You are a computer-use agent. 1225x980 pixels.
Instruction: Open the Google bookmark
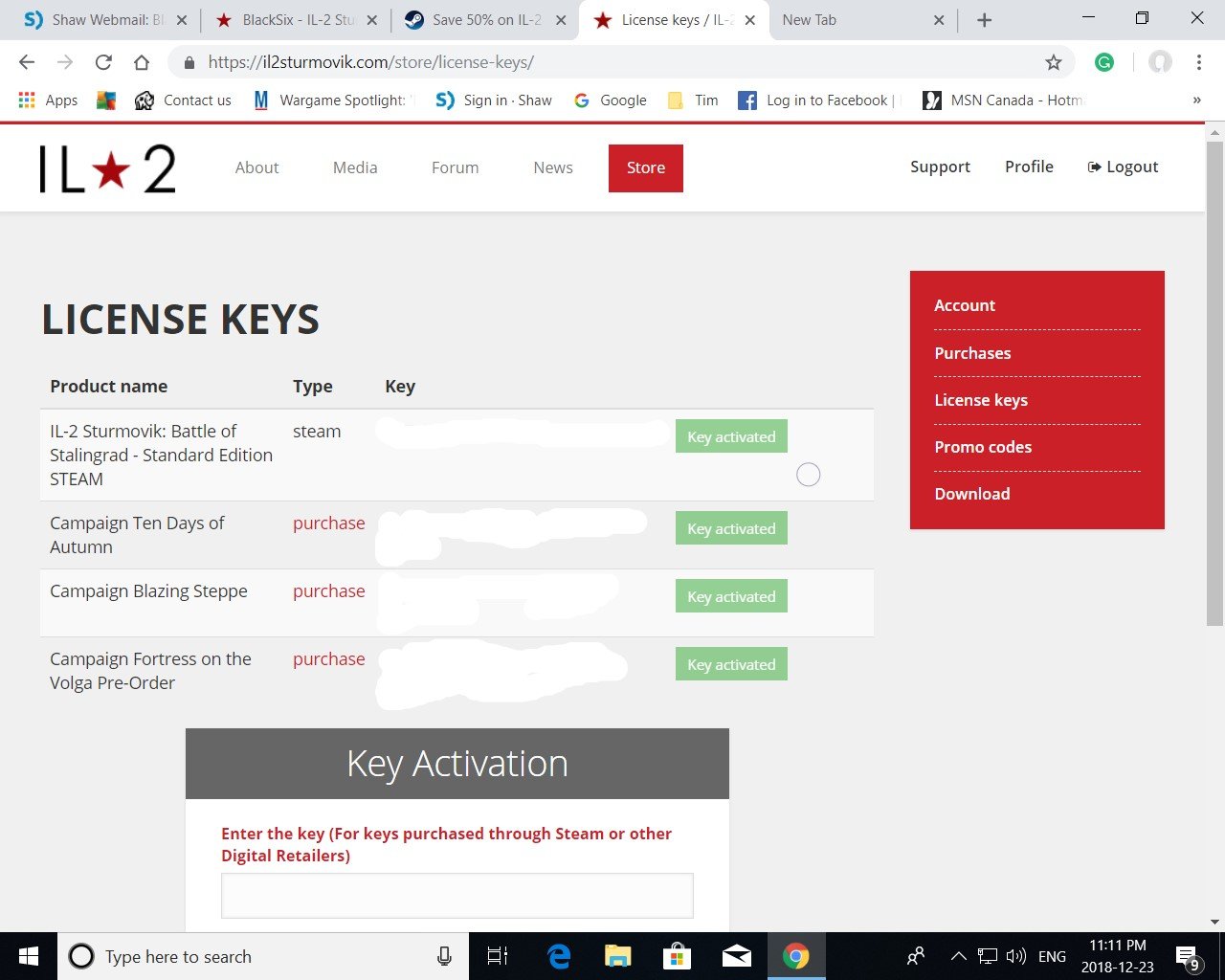pos(611,100)
